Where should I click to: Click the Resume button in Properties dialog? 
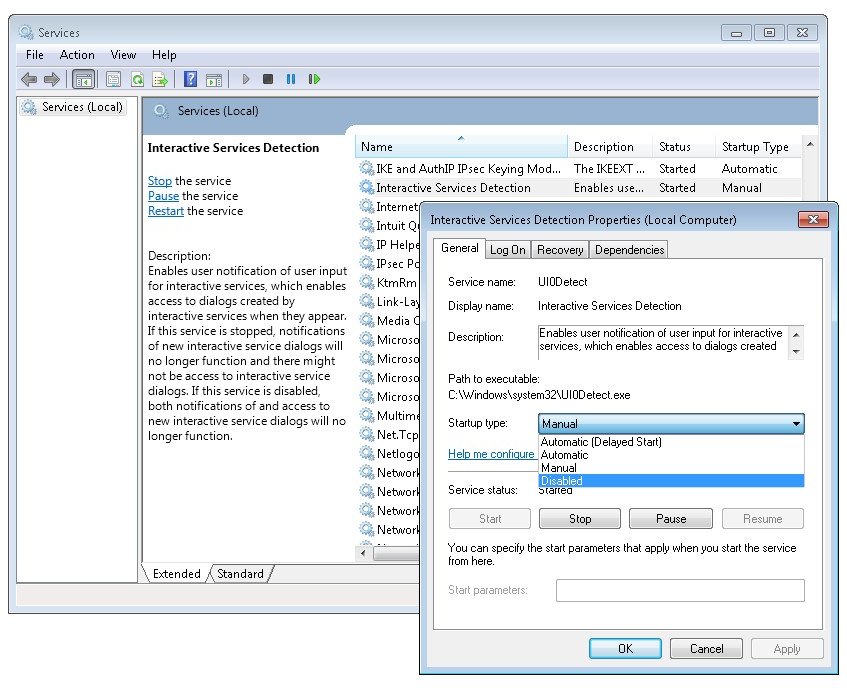coord(762,518)
